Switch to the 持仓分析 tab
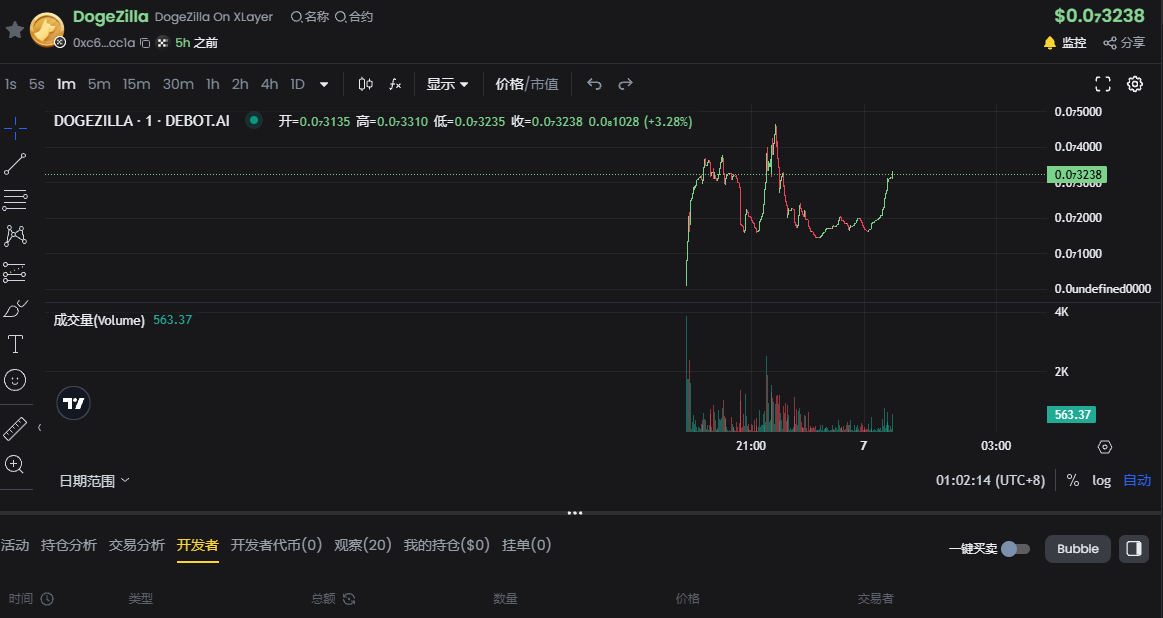This screenshot has height=618, width=1163. click(69, 545)
